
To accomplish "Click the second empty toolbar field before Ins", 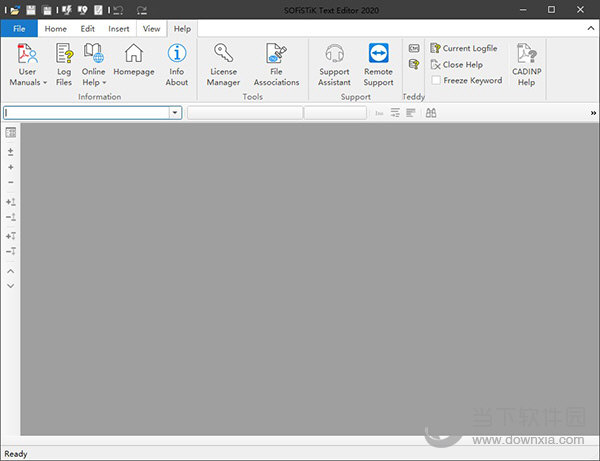I will tap(336, 113).
